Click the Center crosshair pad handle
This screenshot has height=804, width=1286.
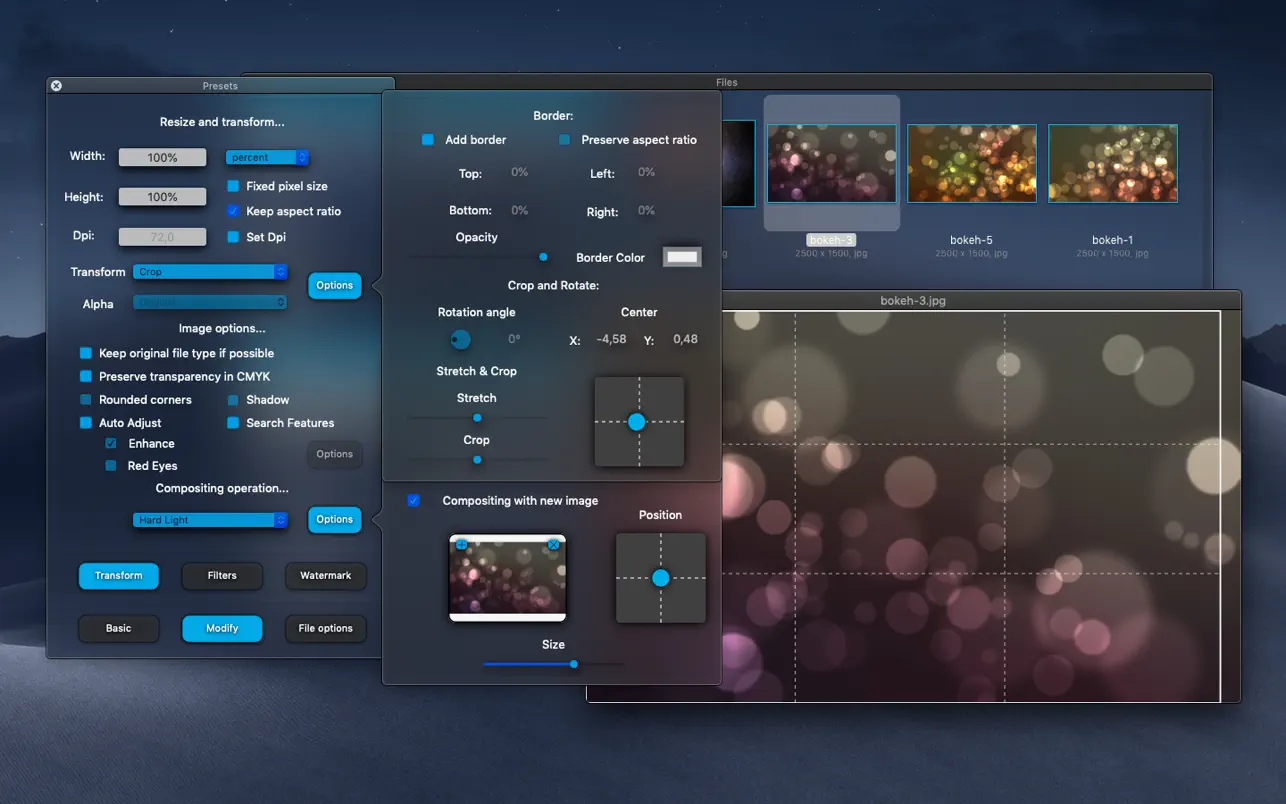pos(637,422)
